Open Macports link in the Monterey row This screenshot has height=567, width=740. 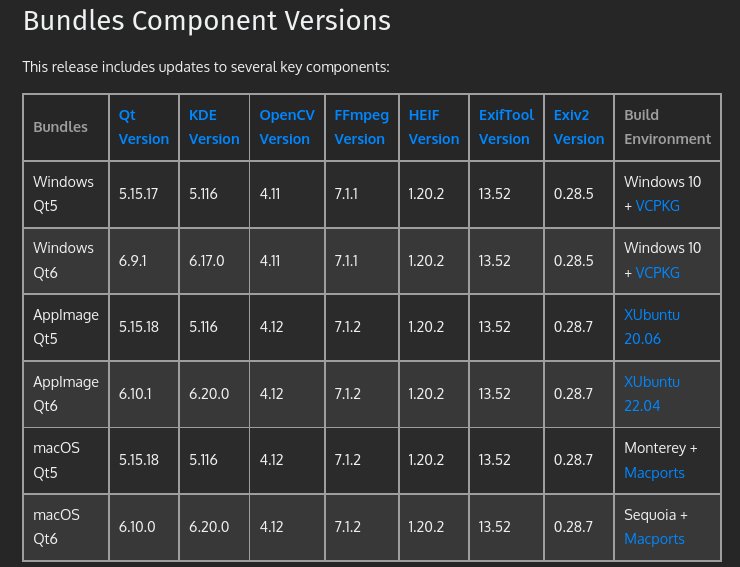point(654,472)
